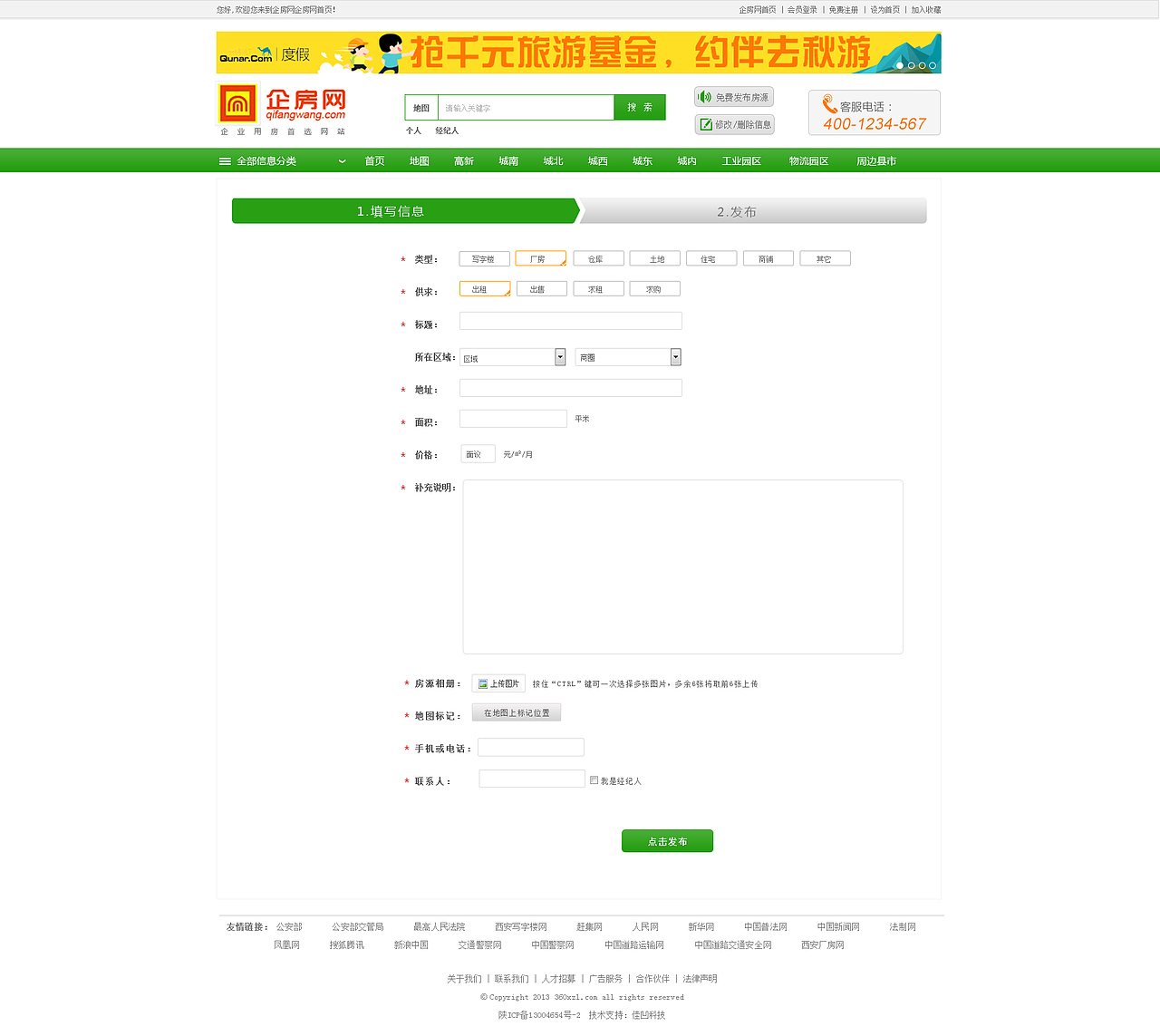Select the 其它 type option
Image resolution: width=1160 pixels, height=1036 pixels.
825,258
